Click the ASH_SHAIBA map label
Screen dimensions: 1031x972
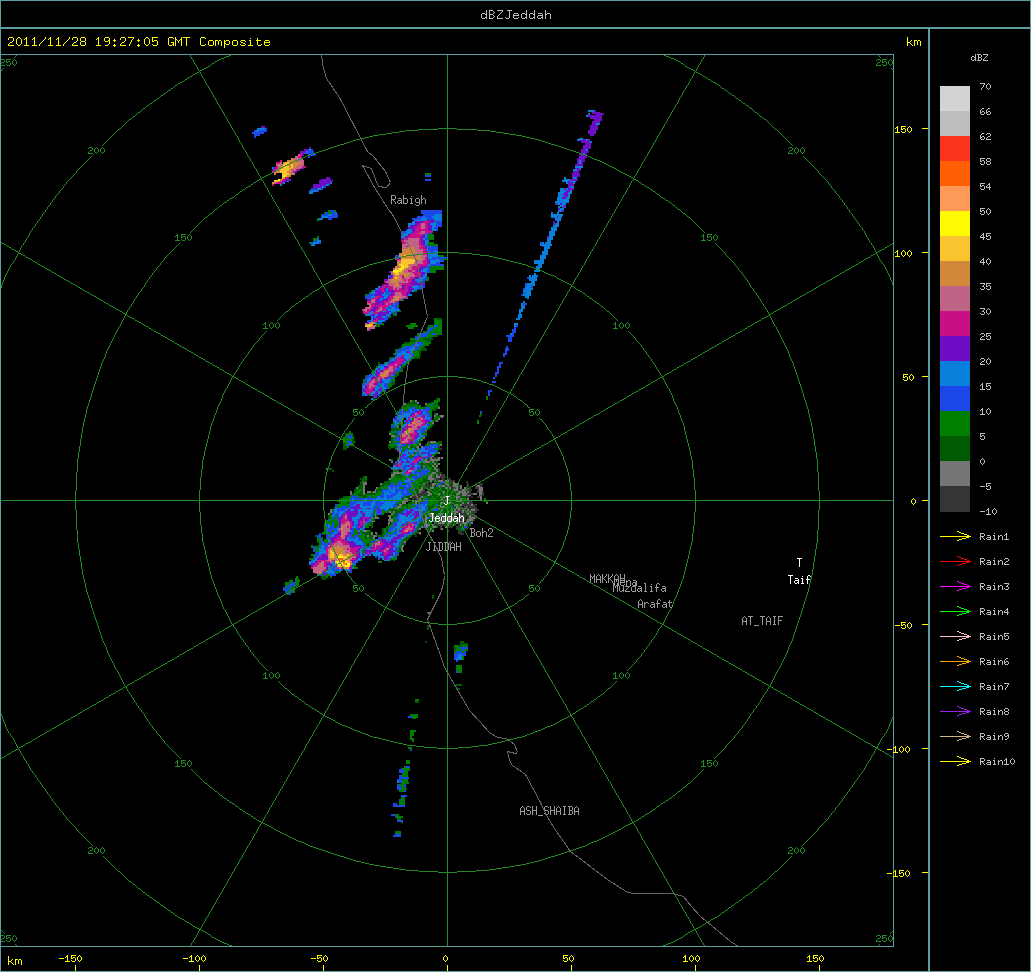(550, 812)
